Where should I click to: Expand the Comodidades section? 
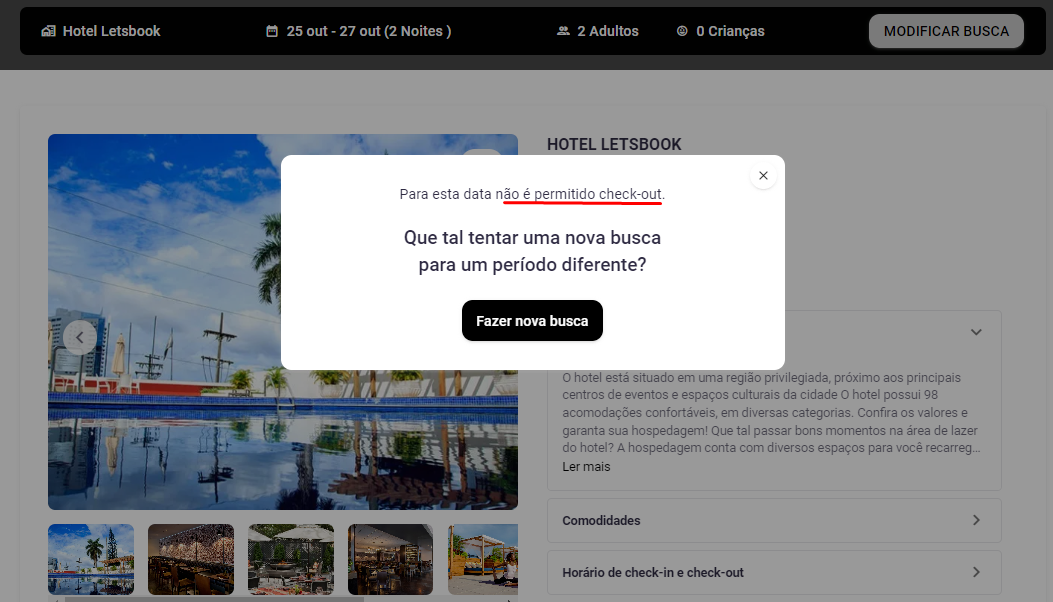[x=774, y=520]
